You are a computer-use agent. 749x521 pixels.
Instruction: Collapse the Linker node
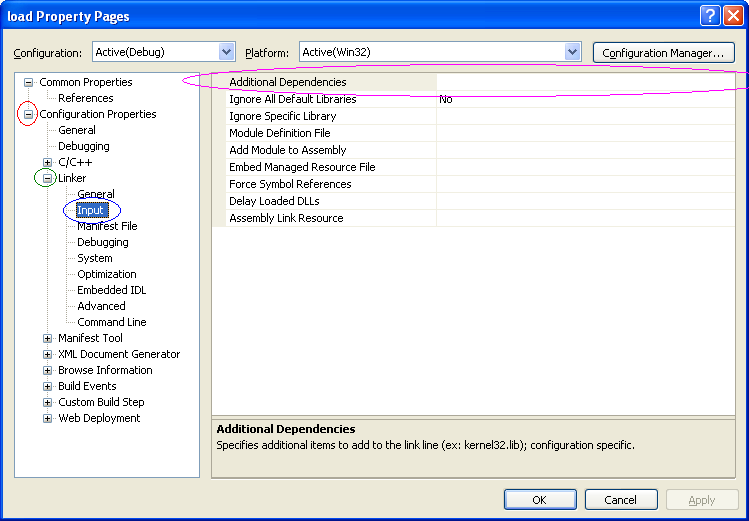click(x=47, y=179)
